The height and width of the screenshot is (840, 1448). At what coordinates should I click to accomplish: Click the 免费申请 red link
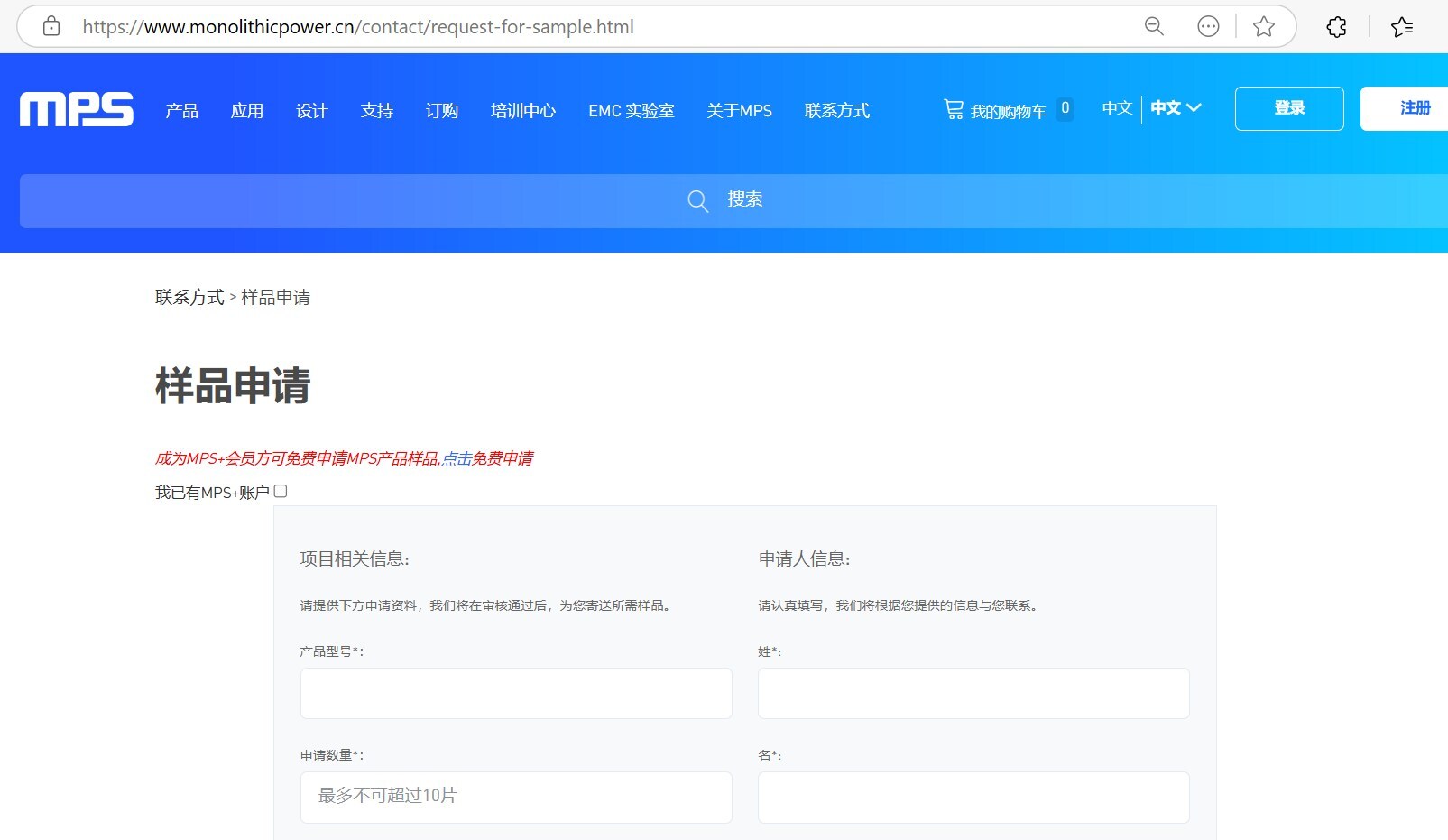502,458
